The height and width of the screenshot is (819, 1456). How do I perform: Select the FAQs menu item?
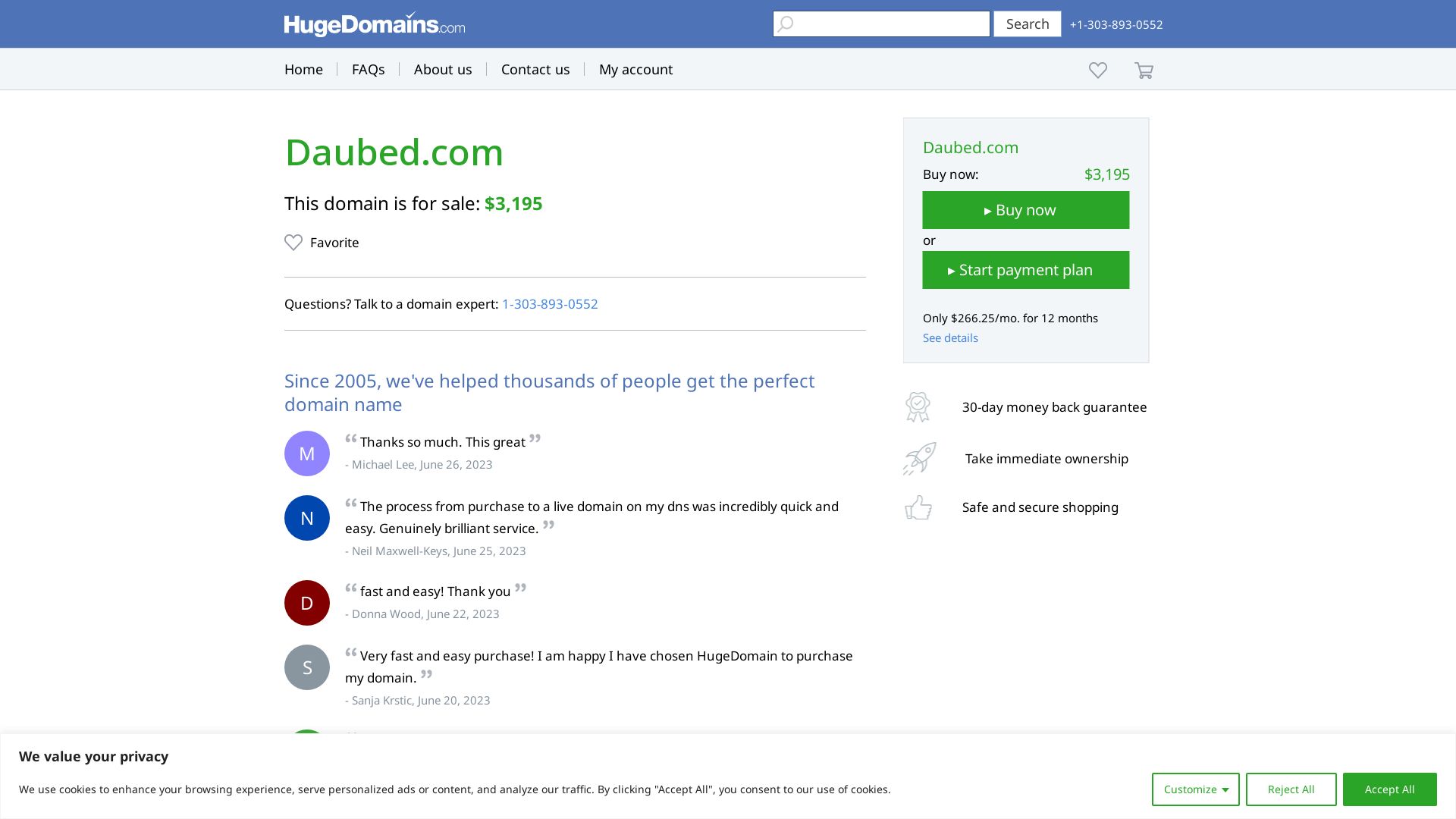pos(368,69)
